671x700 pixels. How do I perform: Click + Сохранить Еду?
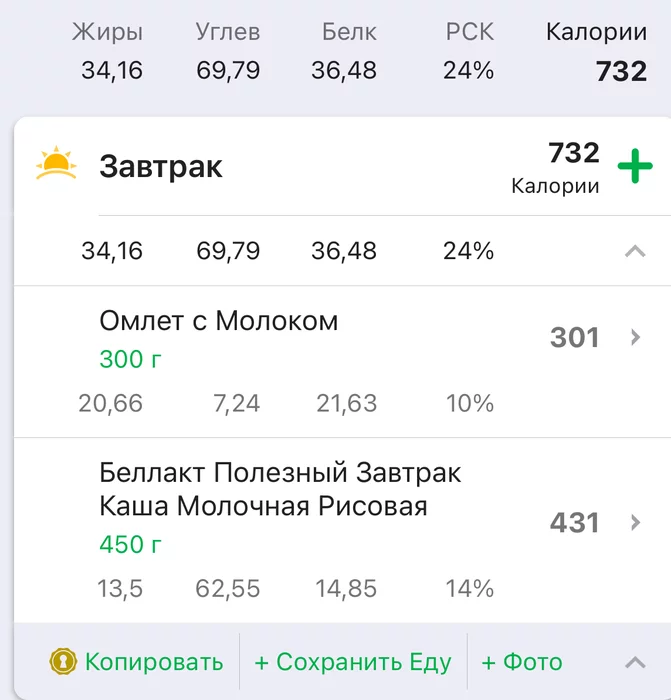click(353, 662)
